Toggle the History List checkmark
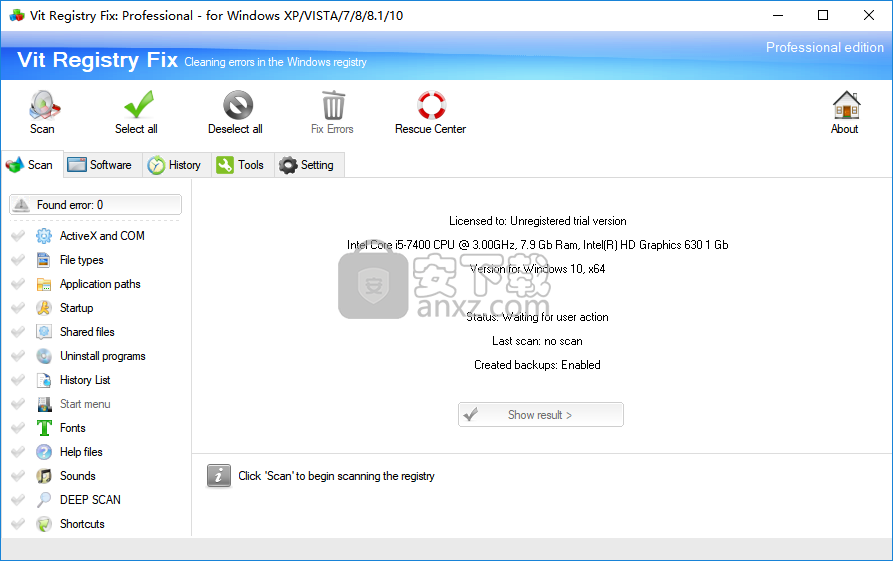 tap(18, 379)
